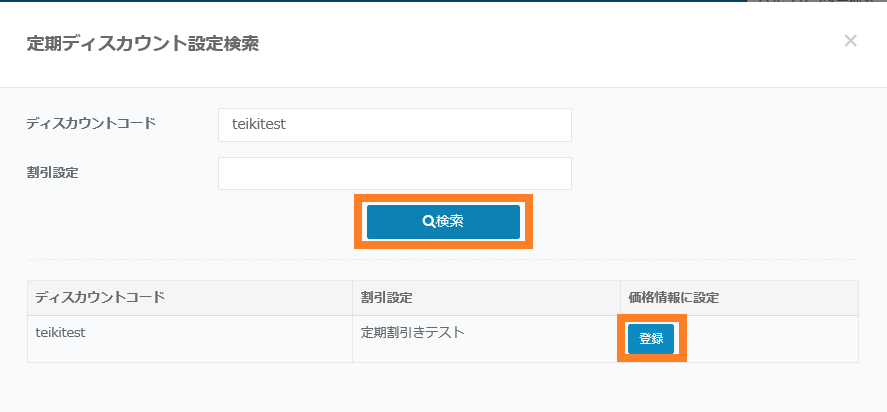Close the 定期ディスカウント設定検索 dialog
Viewport: 887px width, 412px height.
coord(850,41)
